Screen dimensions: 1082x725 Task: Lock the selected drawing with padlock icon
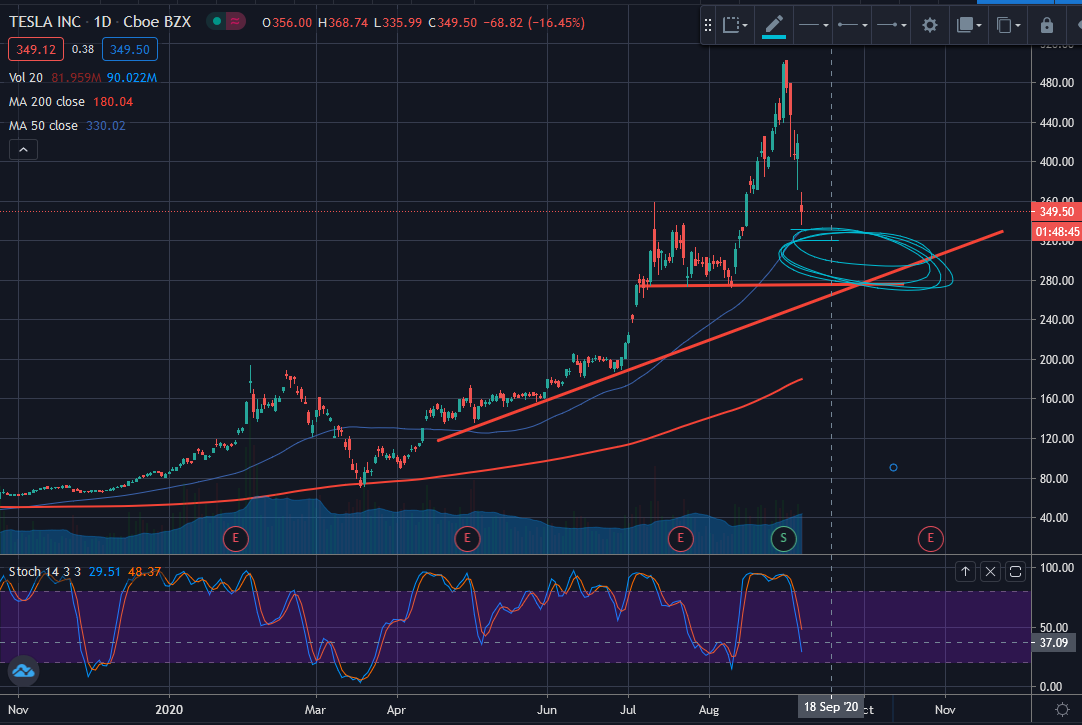point(1047,25)
